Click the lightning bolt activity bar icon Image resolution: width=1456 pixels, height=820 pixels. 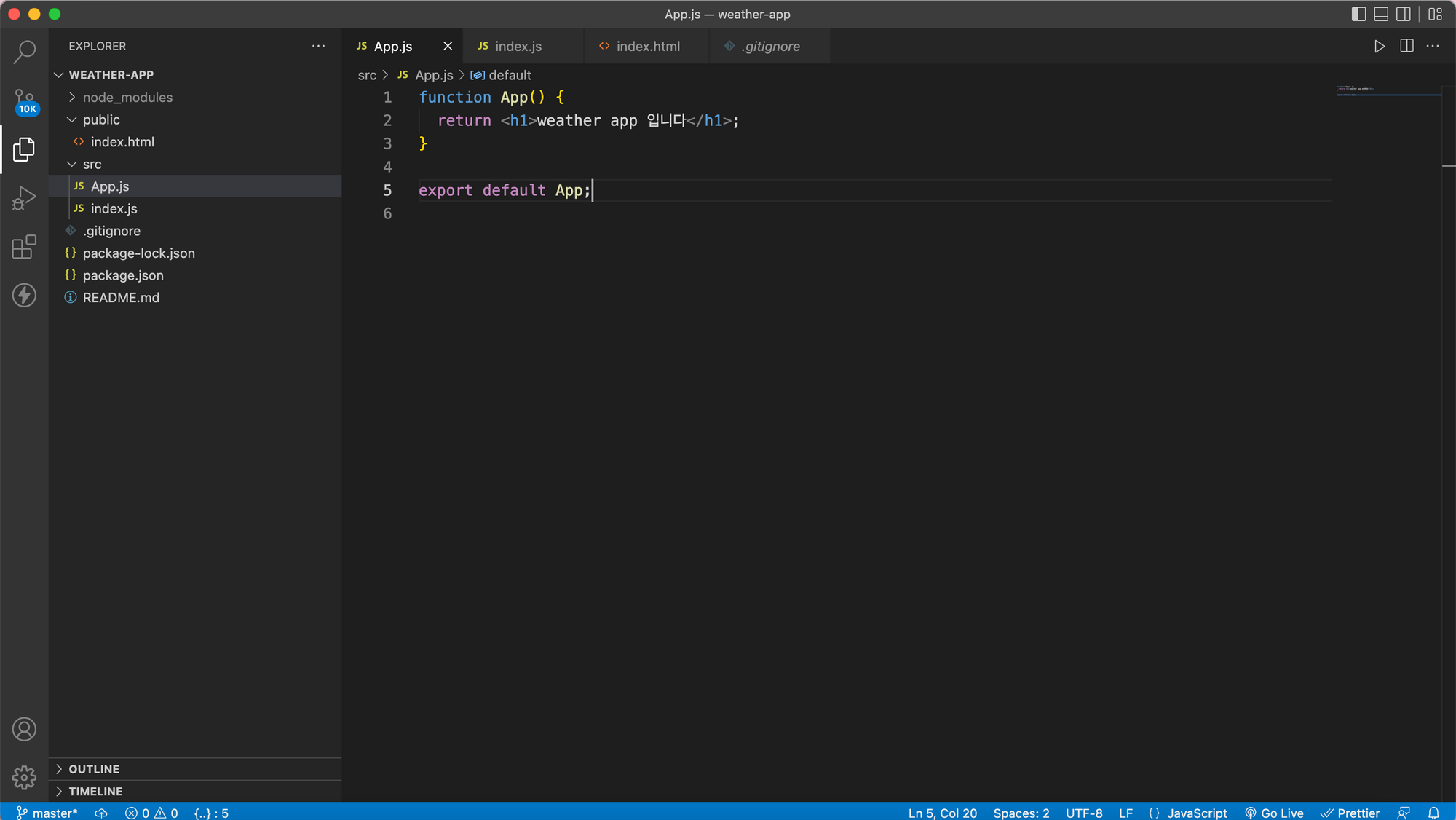tap(24, 295)
